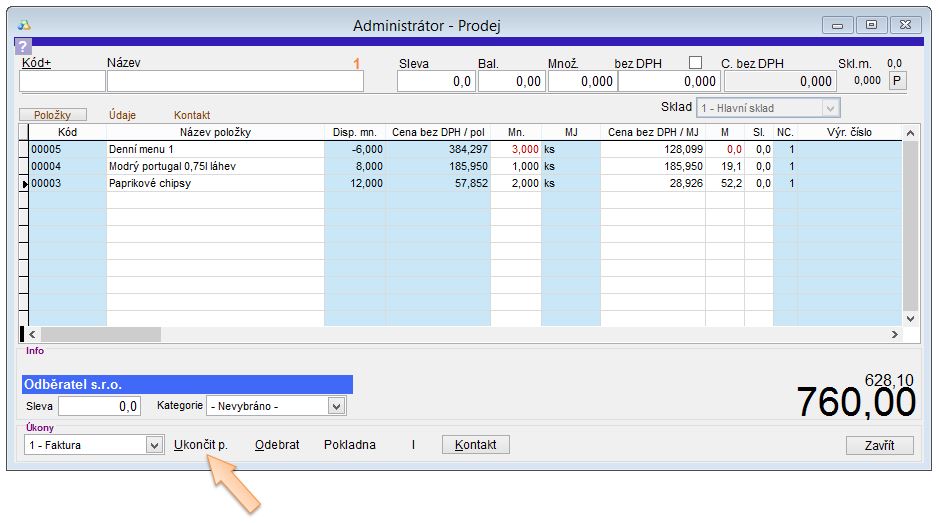
Task: Select the Položky tab
Action: (53, 115)
